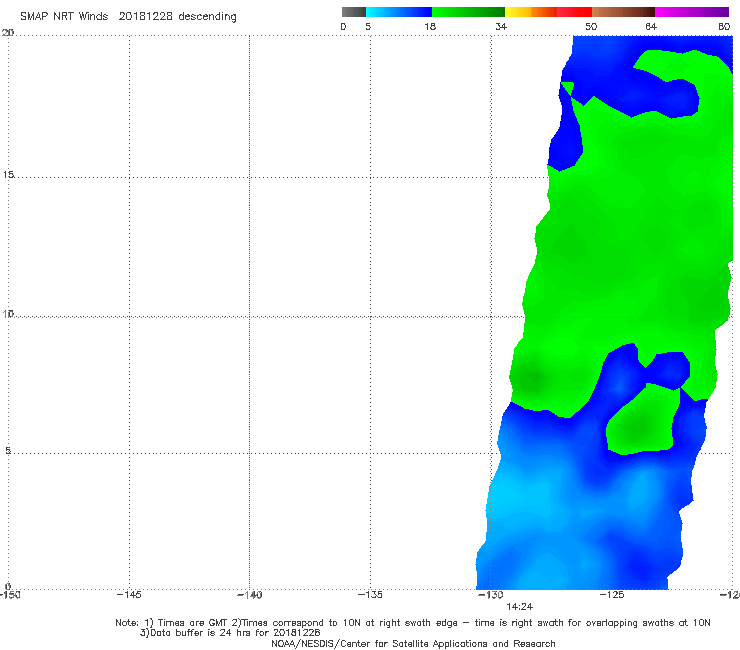Click the color bar label "18"
Screen dimensions: 740x650
point(430,26)
